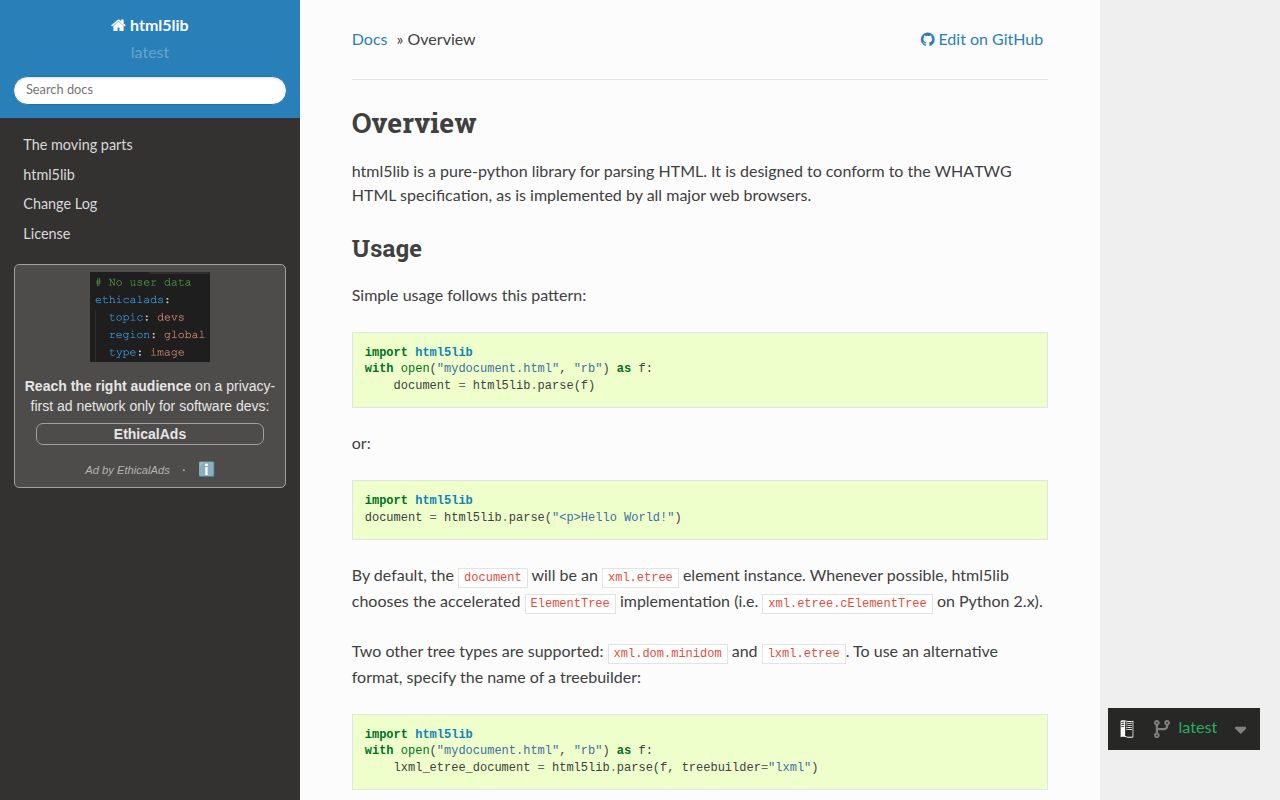Screen dimensions: 1280x800
Task: Click the html5lib project title link
Action: 150,26
